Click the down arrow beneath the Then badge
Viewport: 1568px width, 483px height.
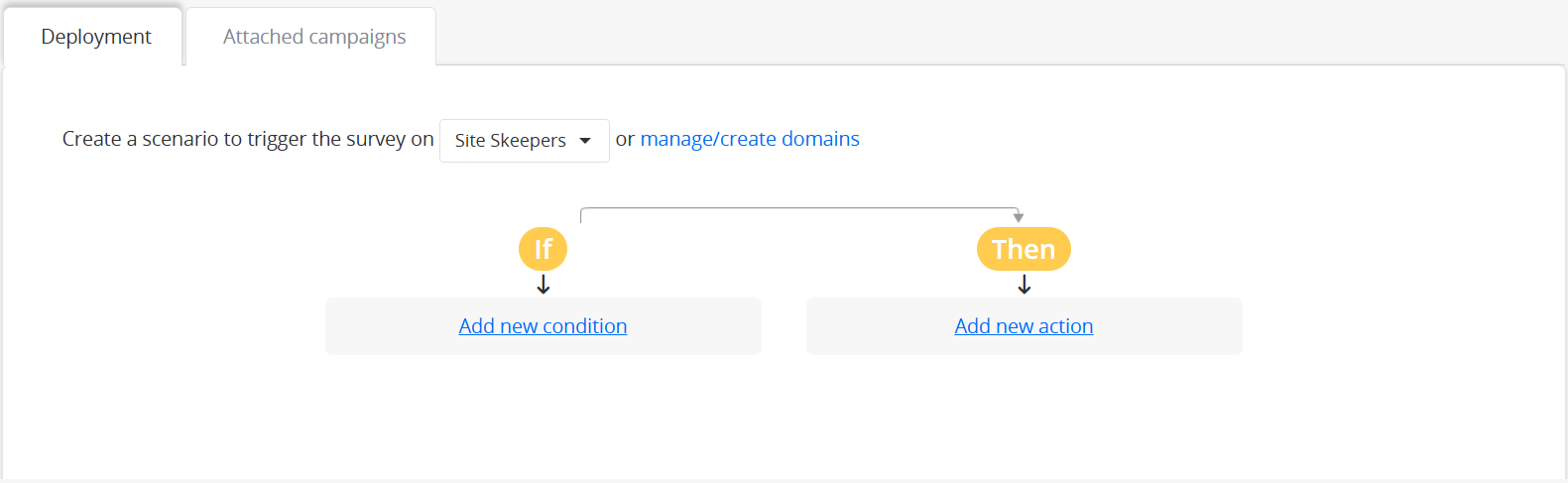point(1025,285)
